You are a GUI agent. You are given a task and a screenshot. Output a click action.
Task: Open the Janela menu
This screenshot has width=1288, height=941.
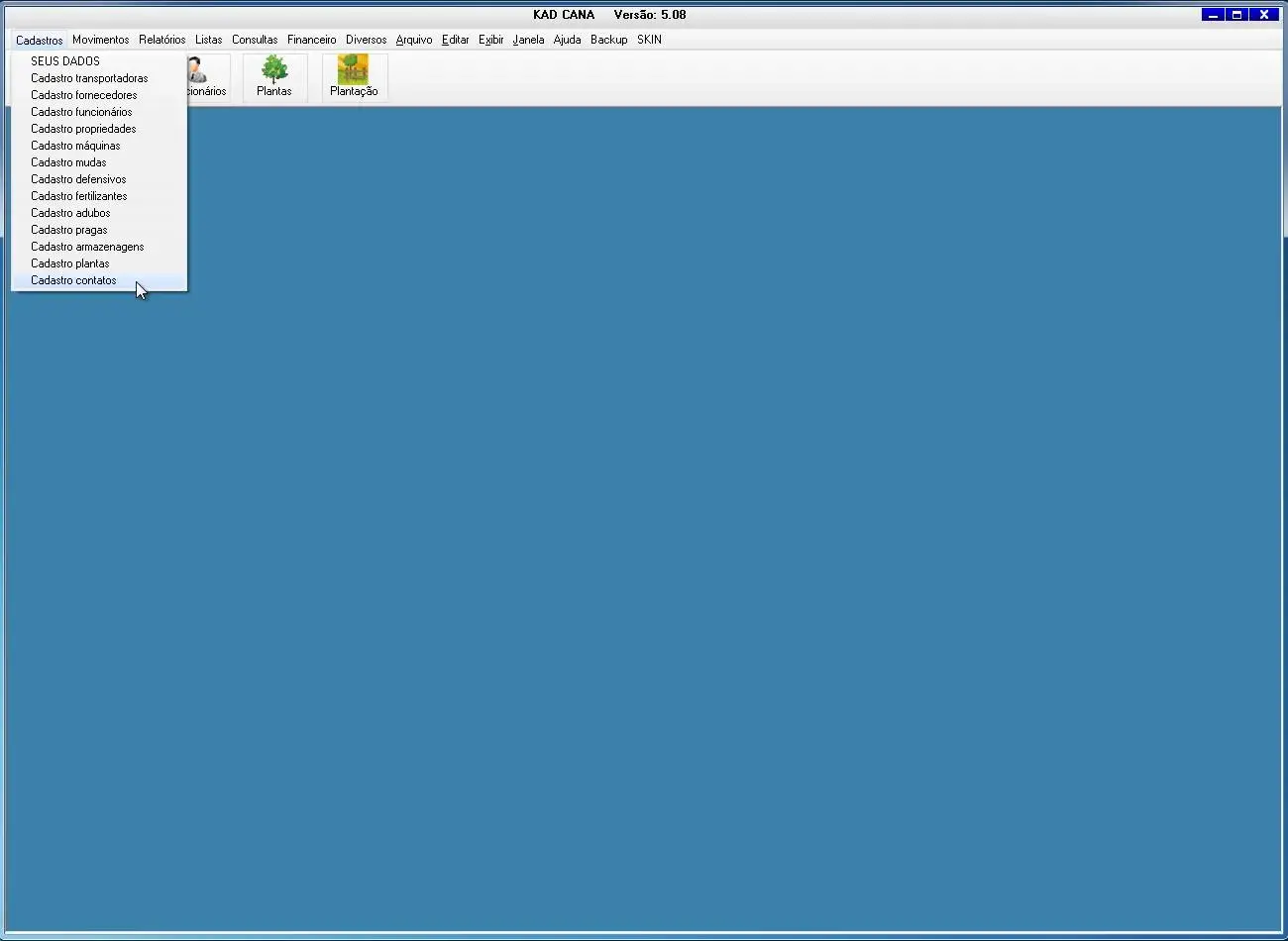[529, 40]
